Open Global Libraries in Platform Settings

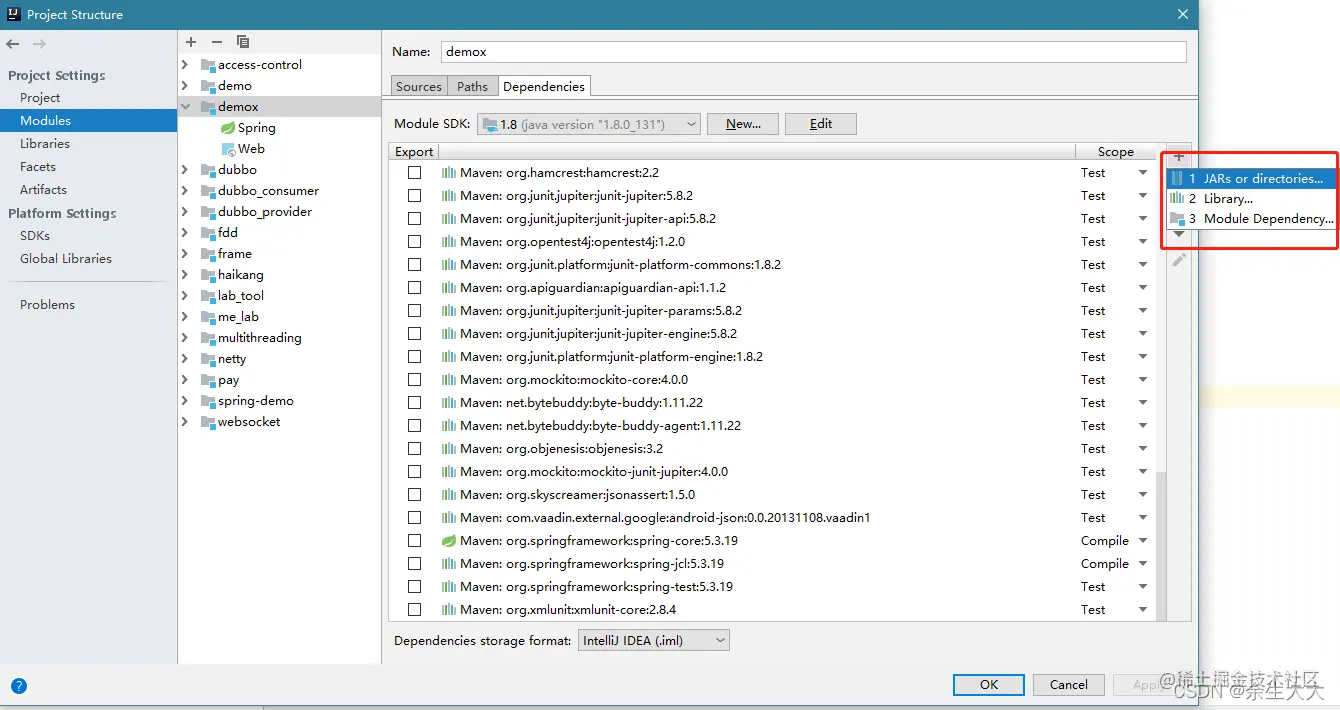pyautogui.click(x=66, y=259)
